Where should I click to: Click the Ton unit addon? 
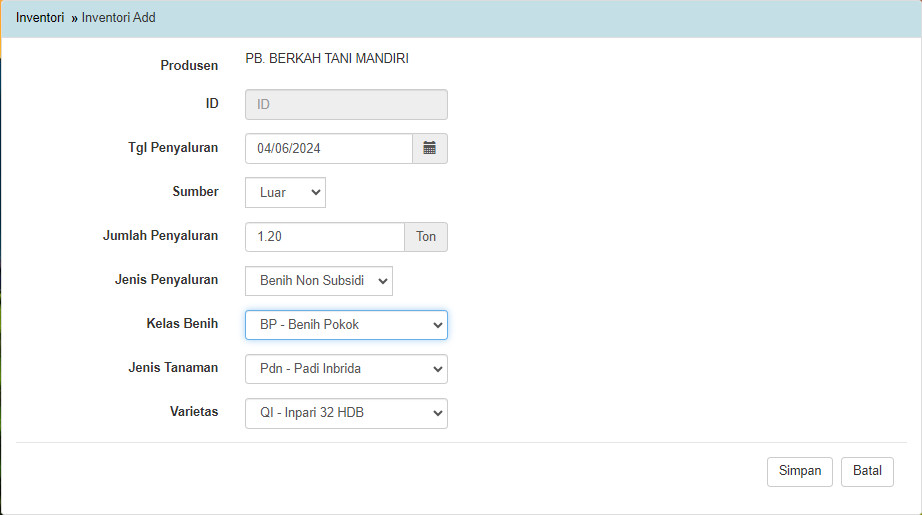point(426,236)
